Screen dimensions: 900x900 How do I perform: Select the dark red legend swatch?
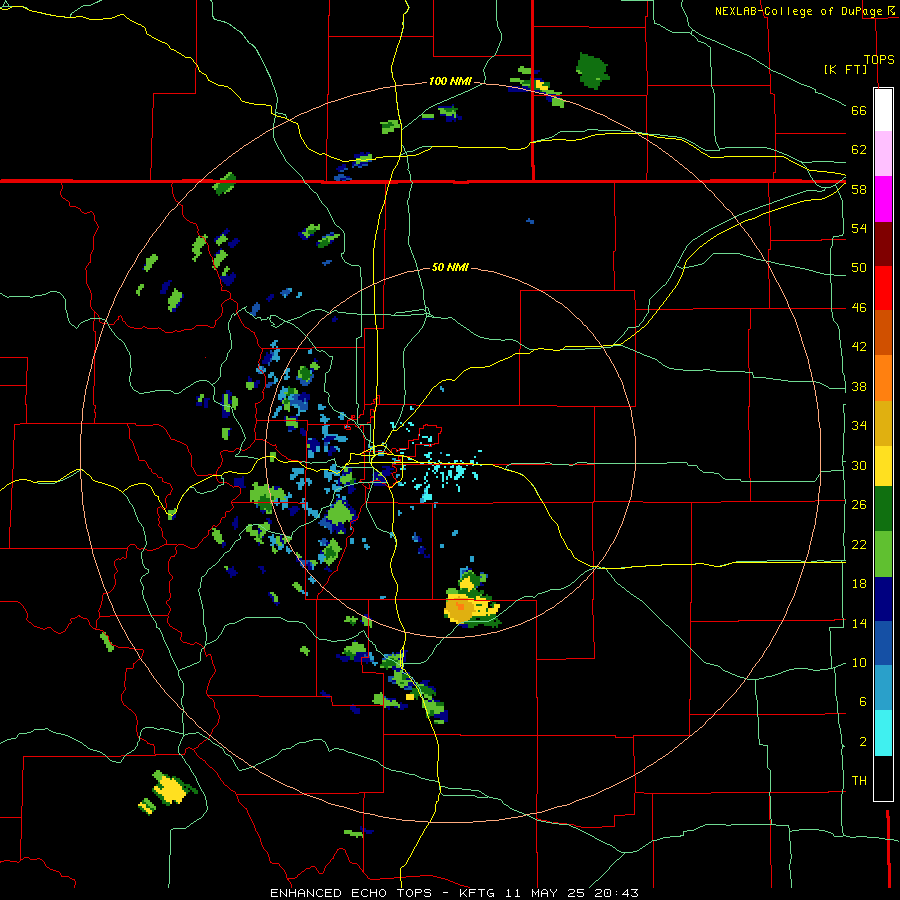click(x=883, y=244)
